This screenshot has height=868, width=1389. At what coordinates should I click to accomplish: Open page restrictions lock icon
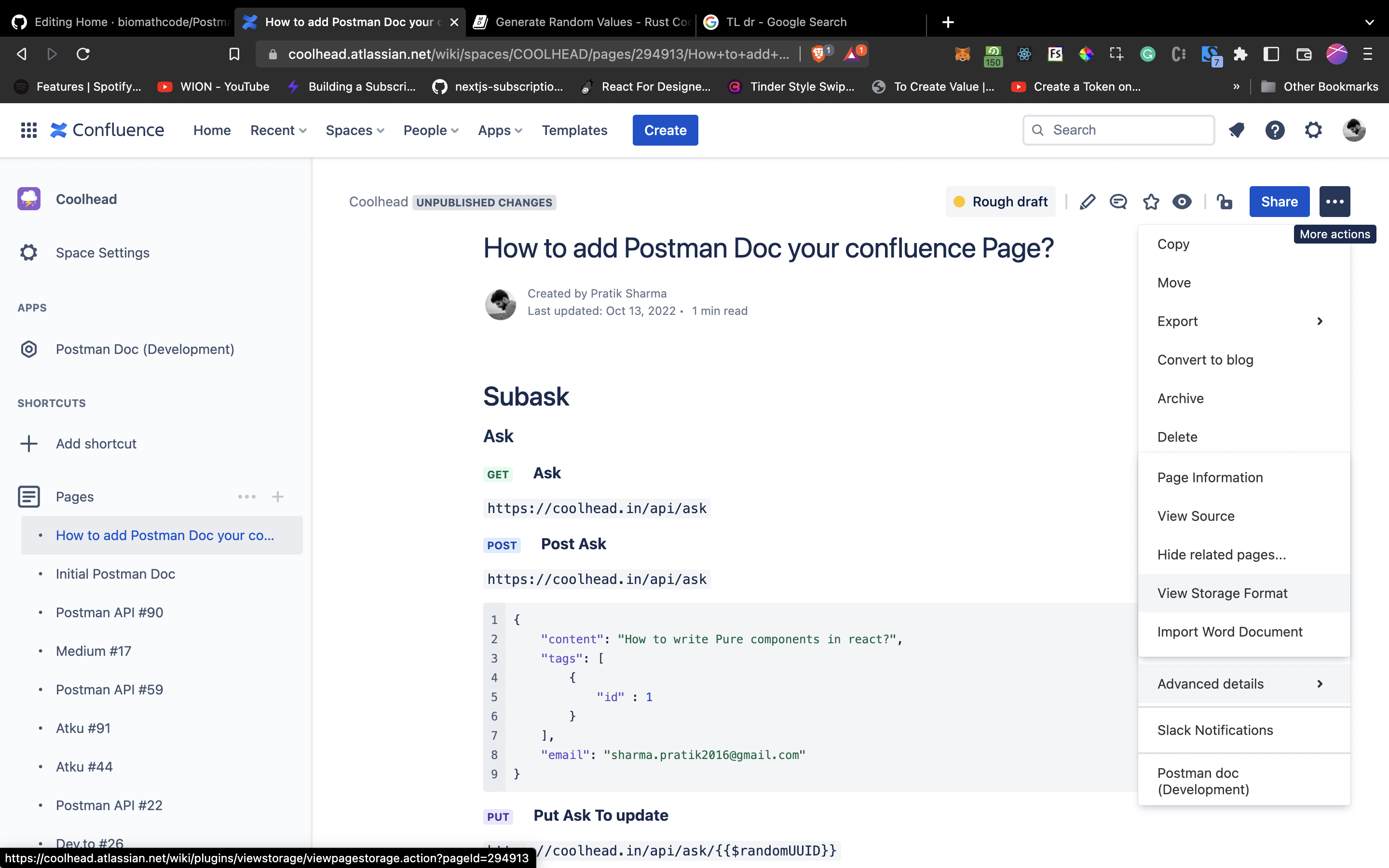tap(1224, 202)
